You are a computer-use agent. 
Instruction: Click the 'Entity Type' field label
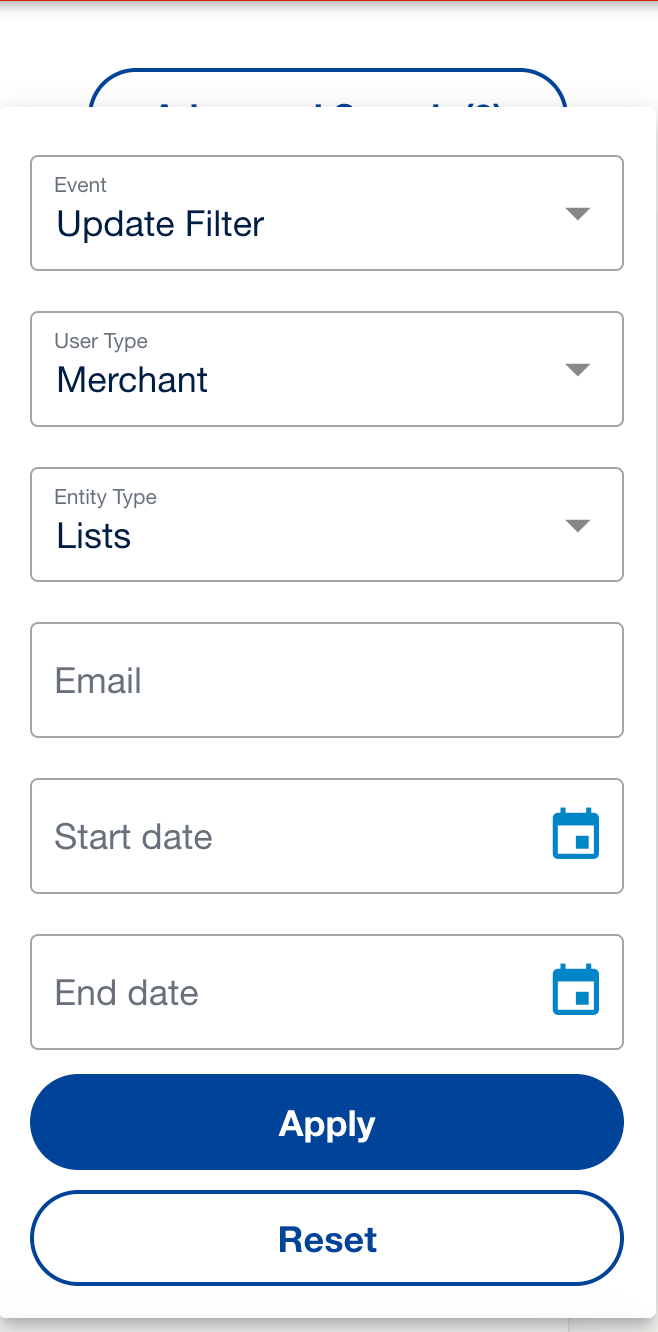tap(105, 497)
